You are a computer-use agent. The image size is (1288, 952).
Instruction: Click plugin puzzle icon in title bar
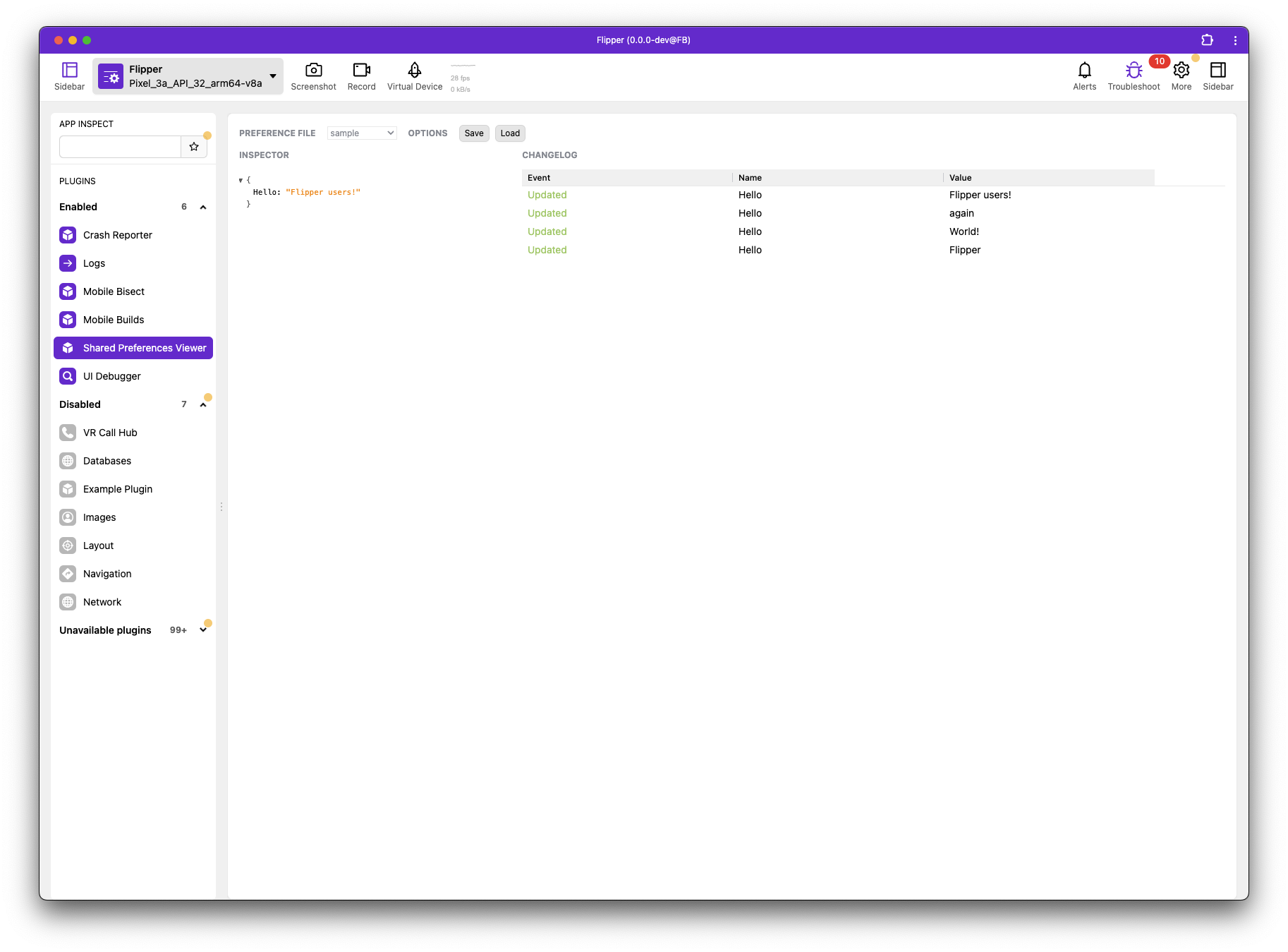(1207, 40)
